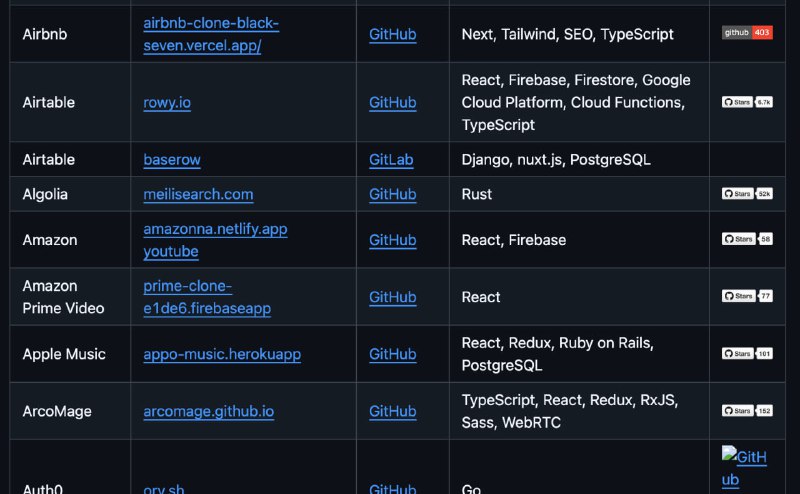Click the 'TypeScript, React, Redux, RxJS' stack text

tap(570, 411)
